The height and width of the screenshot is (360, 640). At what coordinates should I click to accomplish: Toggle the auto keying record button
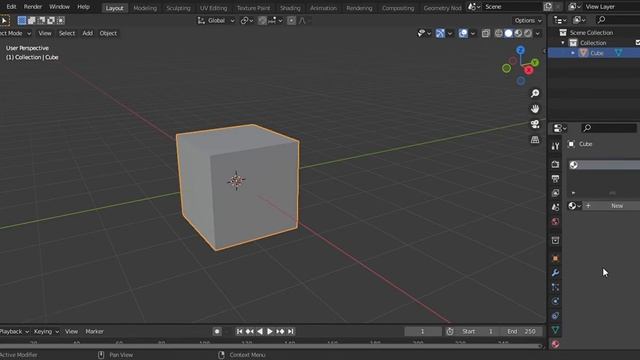tap(217, 331)
